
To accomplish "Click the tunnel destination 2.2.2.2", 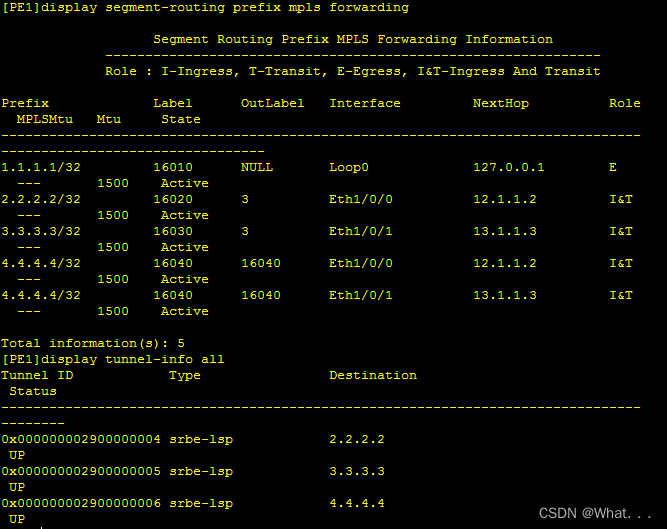I will coord(357,439).
